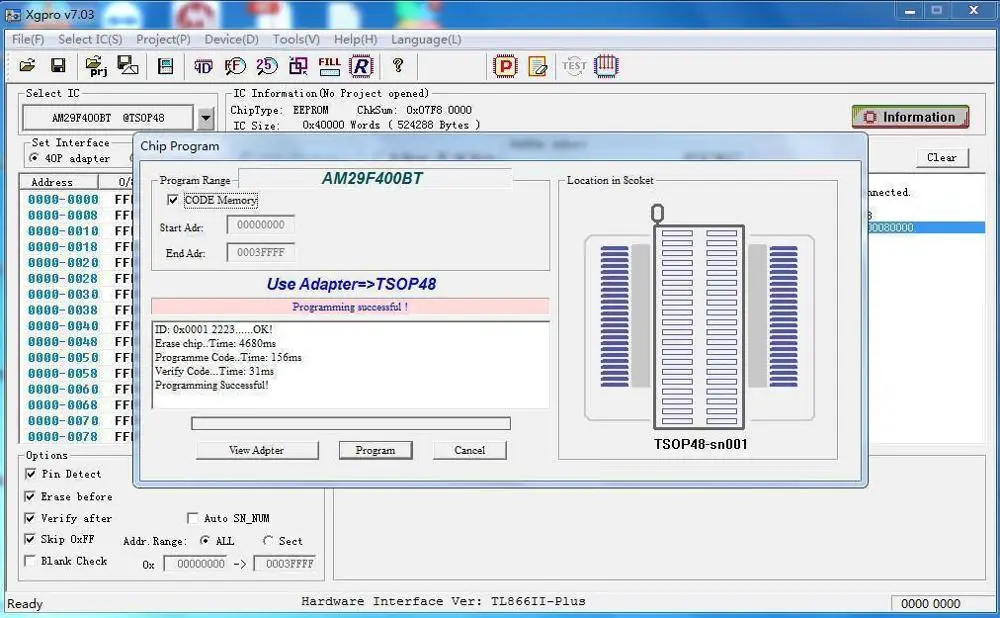1000x618 pixels.
Task: Click the save floppy disk icon
Action: [58, 65]
